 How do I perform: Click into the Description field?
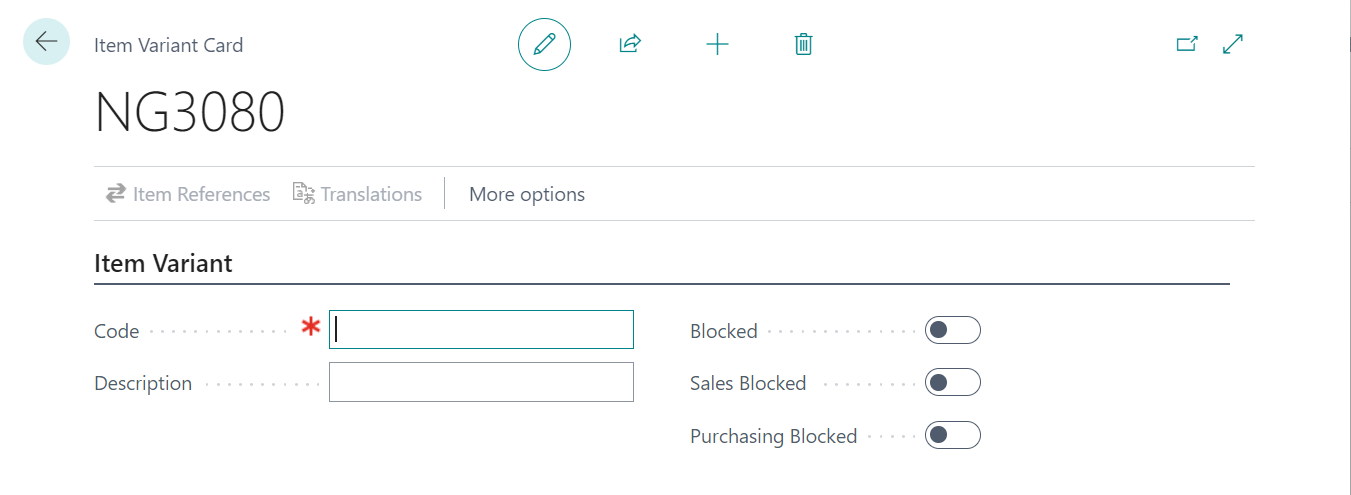(x=481, y=382)
